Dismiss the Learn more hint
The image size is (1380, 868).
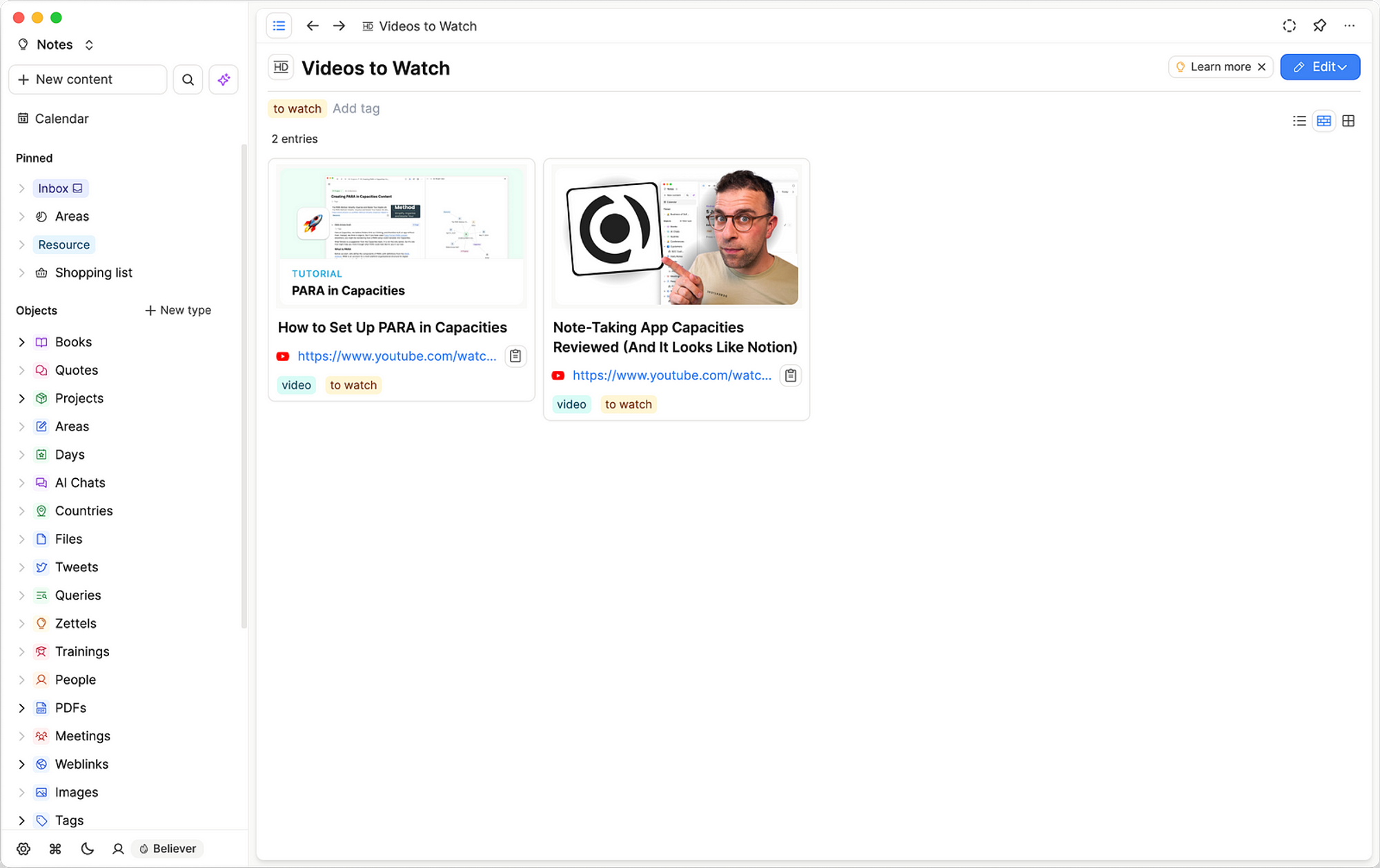click(x=1262, y=67)
